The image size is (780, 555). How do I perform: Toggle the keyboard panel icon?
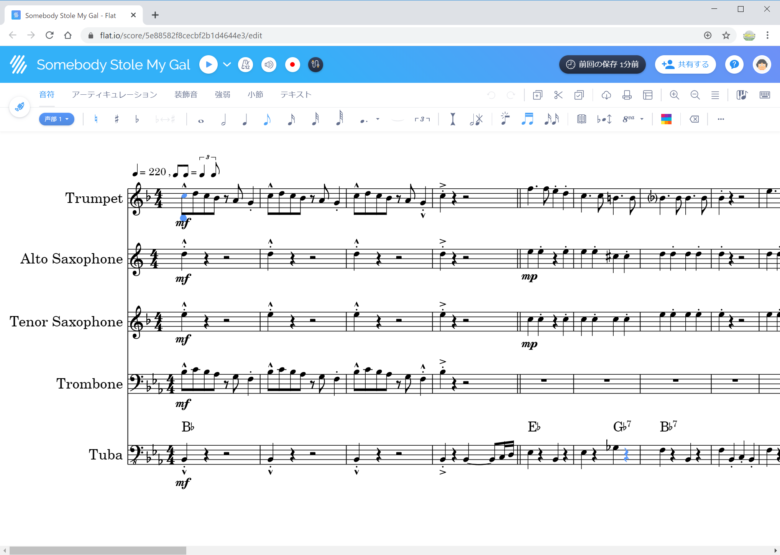765,95
